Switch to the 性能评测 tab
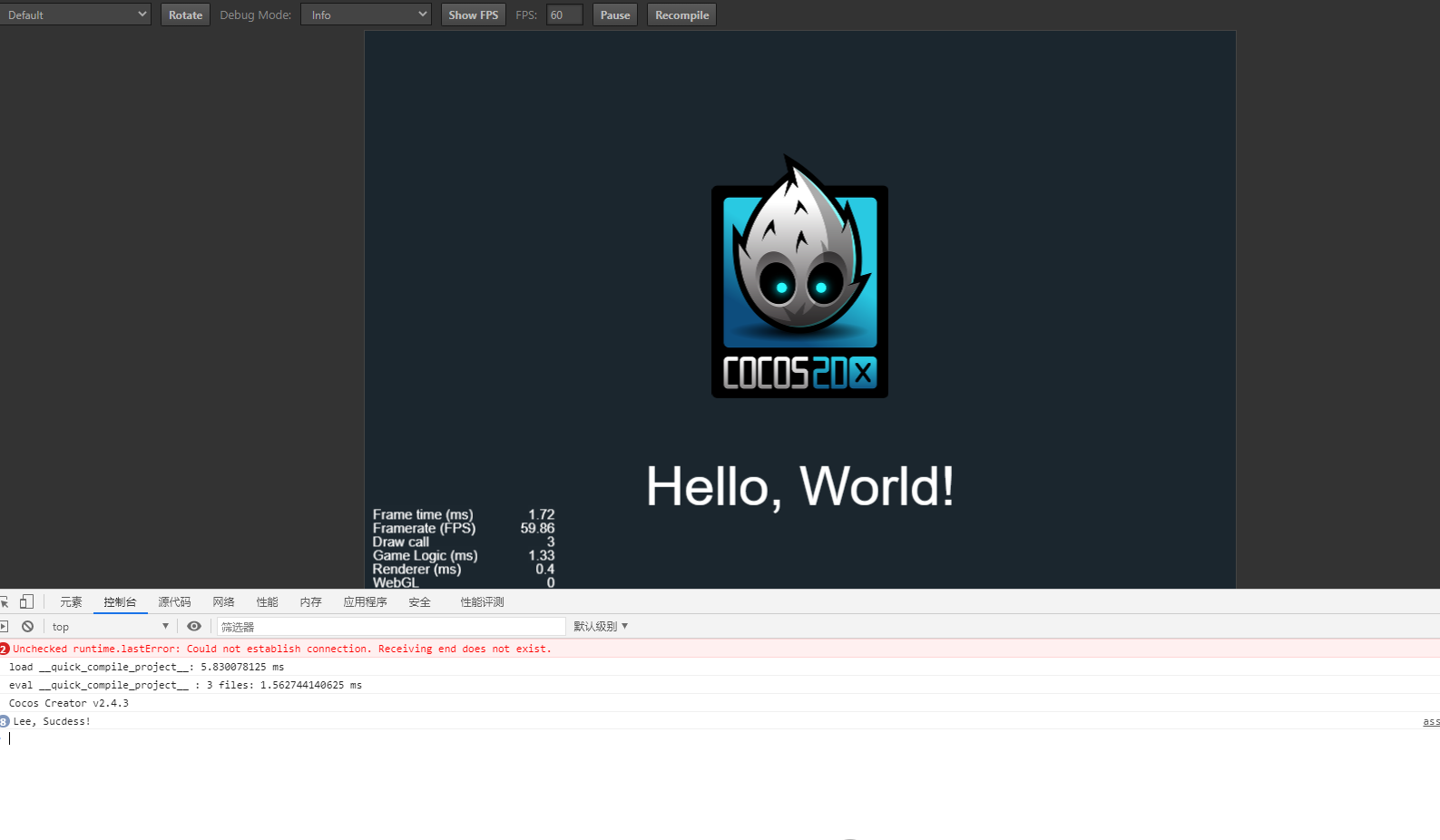1440x840 pixels. tap(482, 601)
